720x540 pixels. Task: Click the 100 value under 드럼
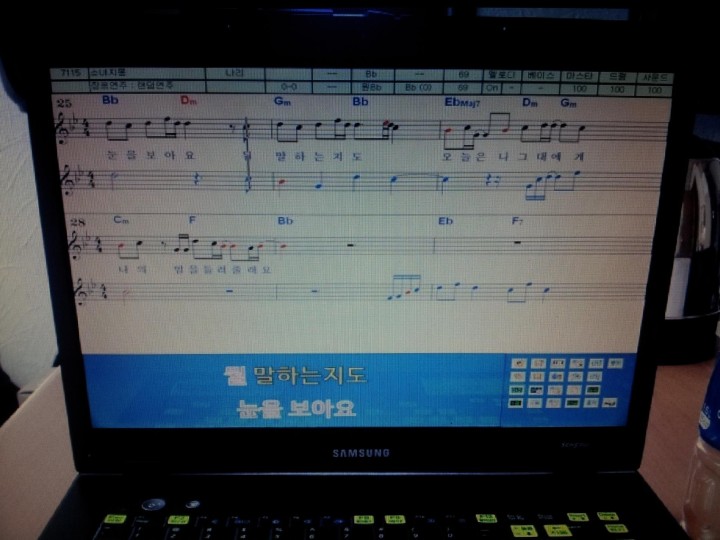pos(617,90)
